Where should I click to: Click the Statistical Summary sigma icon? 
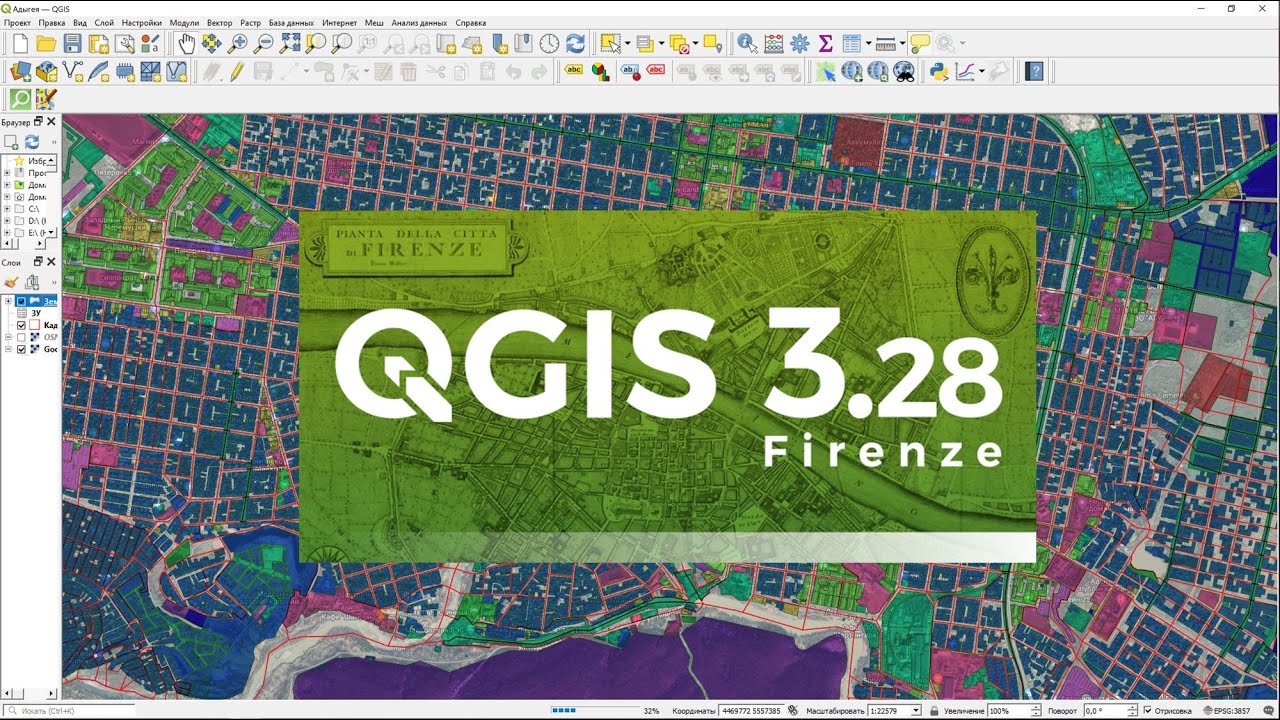(x=825, y=43)
